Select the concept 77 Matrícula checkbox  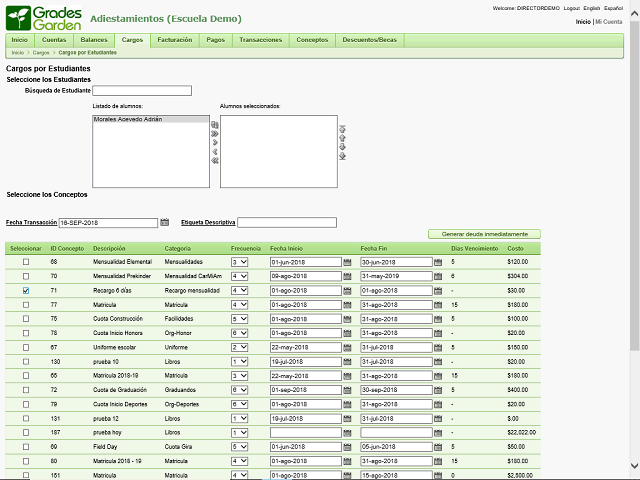tap(26, 305)
